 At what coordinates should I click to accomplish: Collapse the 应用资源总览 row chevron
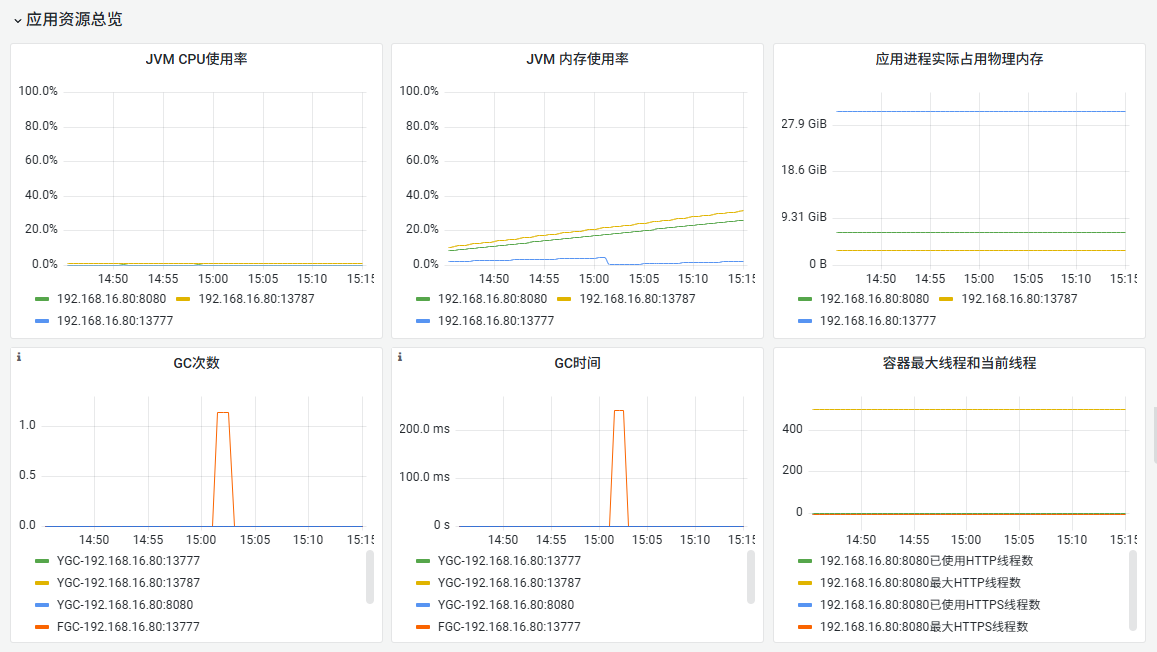(18, 21)
